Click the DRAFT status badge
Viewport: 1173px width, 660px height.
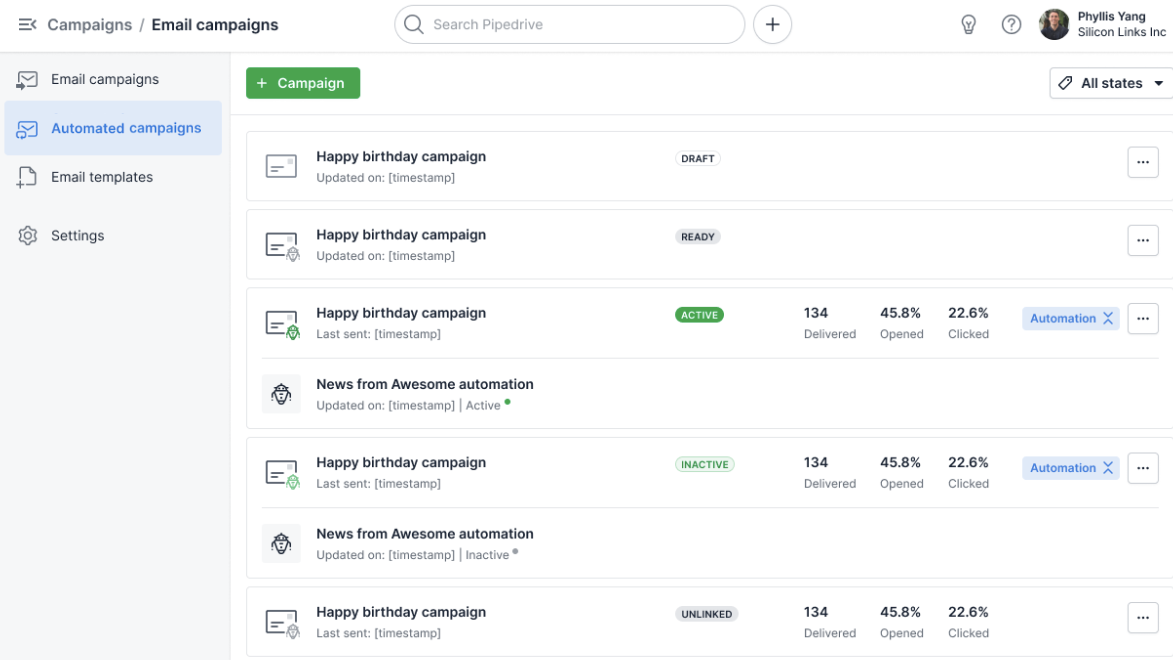[697, 159]
